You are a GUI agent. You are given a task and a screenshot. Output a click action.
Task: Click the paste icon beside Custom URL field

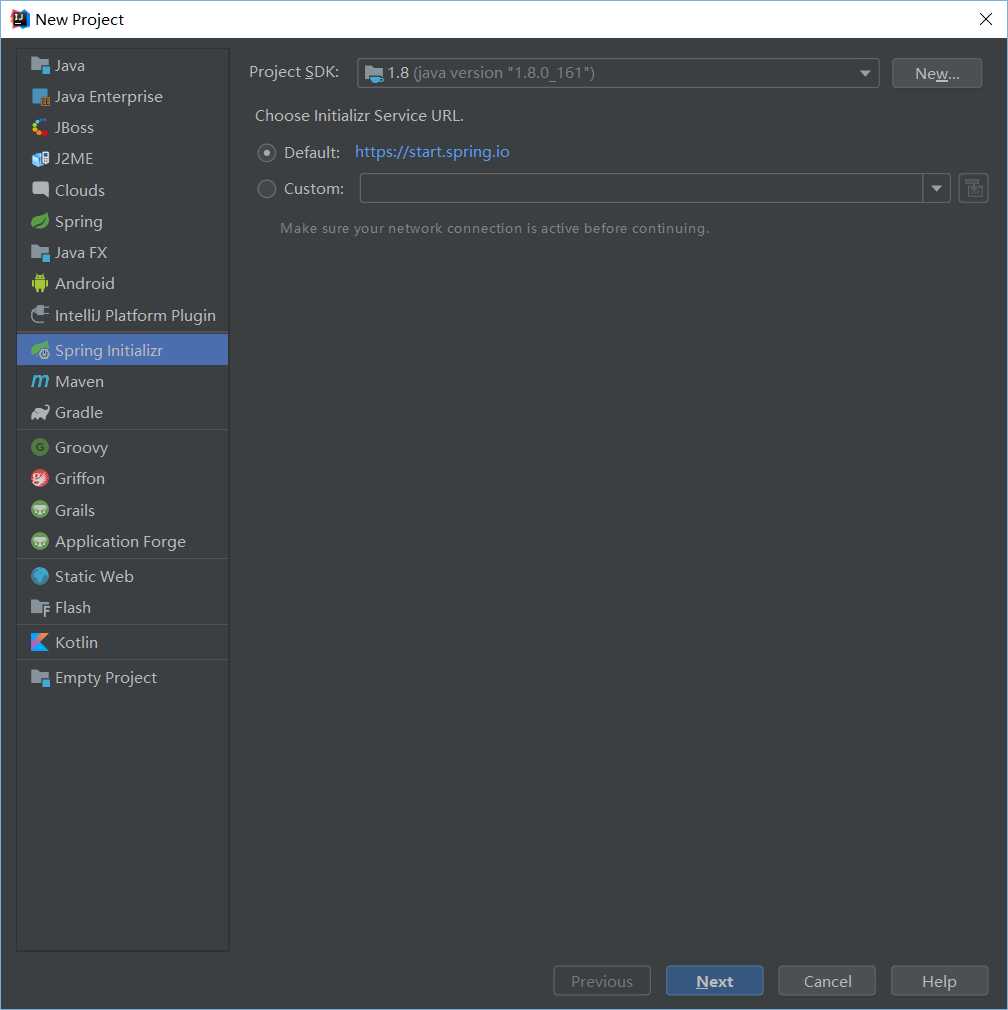[x=973, y=188]
